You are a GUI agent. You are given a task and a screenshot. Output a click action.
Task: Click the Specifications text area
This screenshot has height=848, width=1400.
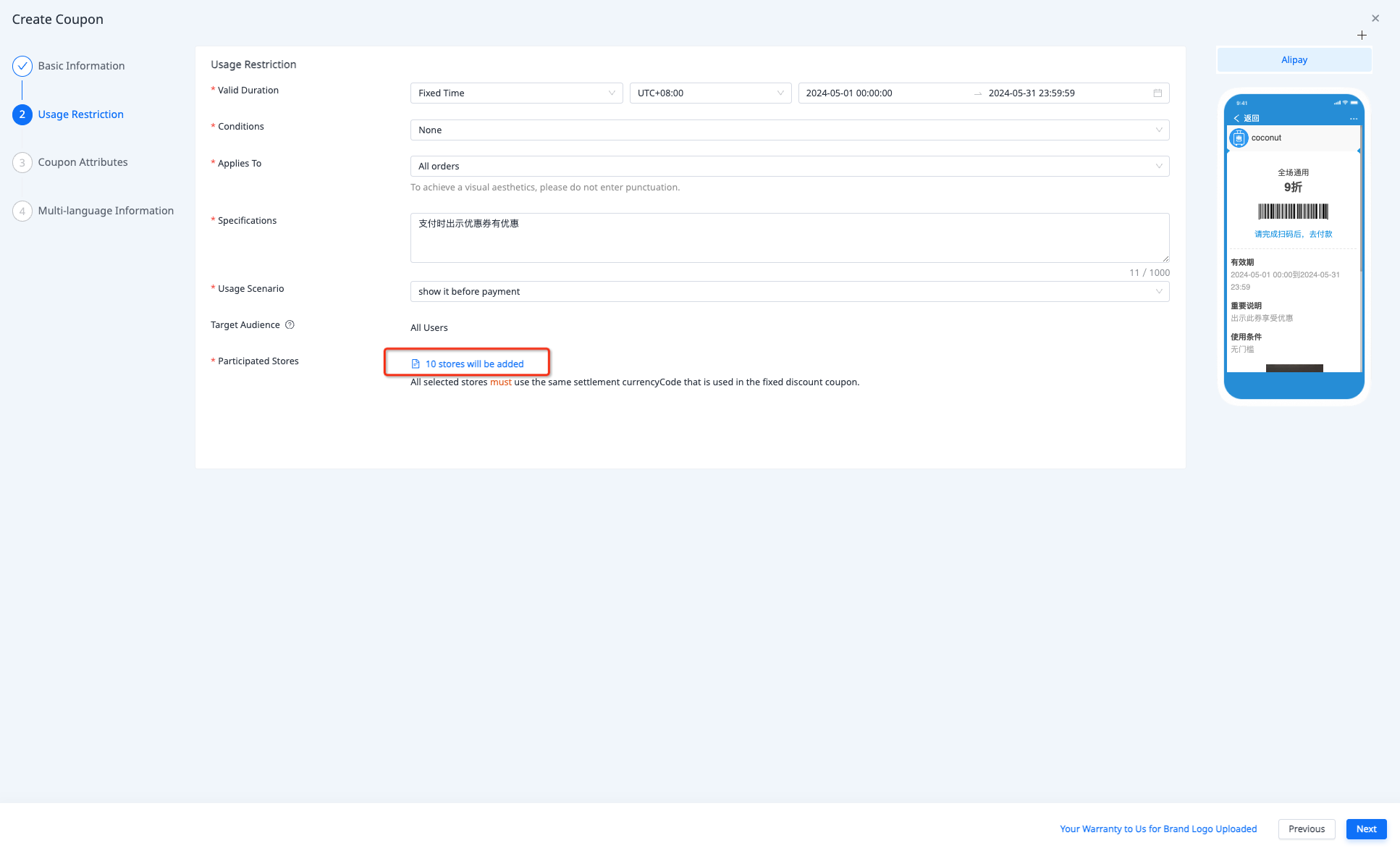pyautogui.click(x=789, y=238)
